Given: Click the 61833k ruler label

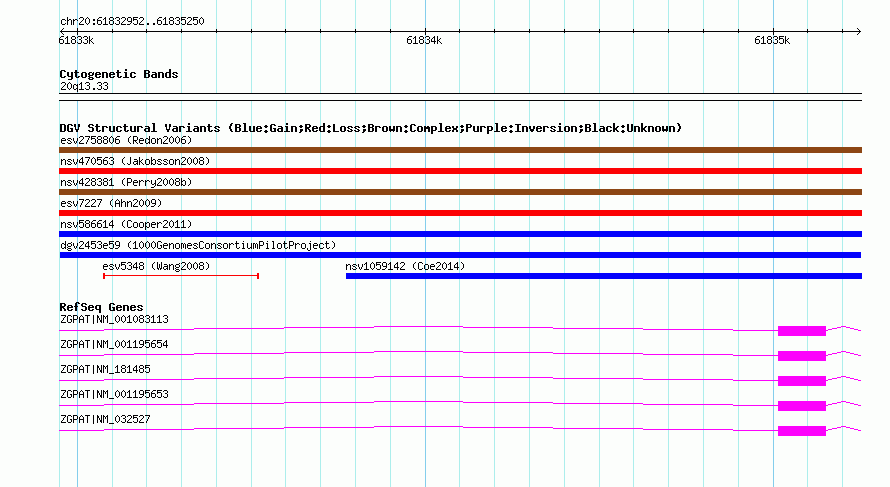Looking at the screenshot, I should 76,40.
